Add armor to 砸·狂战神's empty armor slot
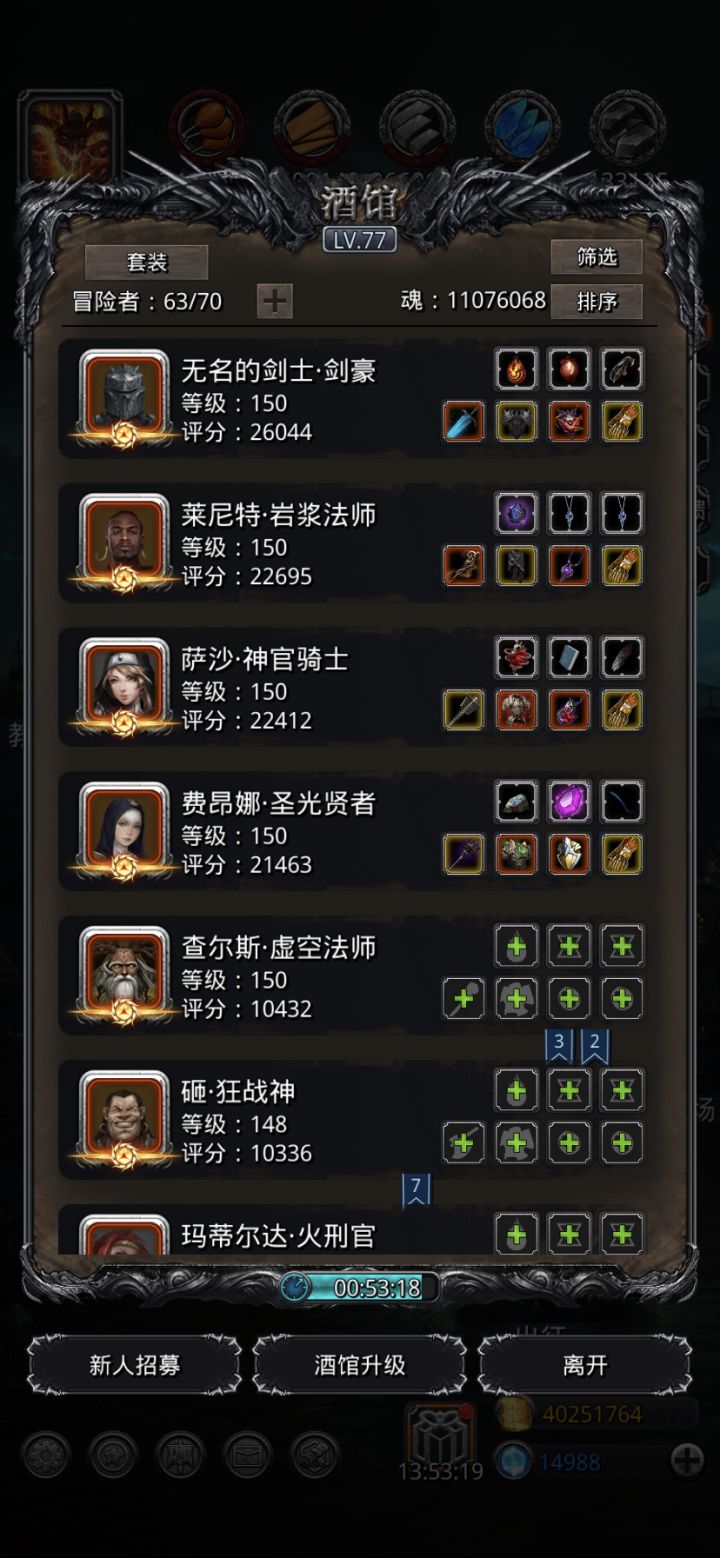 (x=517, y=1142)
